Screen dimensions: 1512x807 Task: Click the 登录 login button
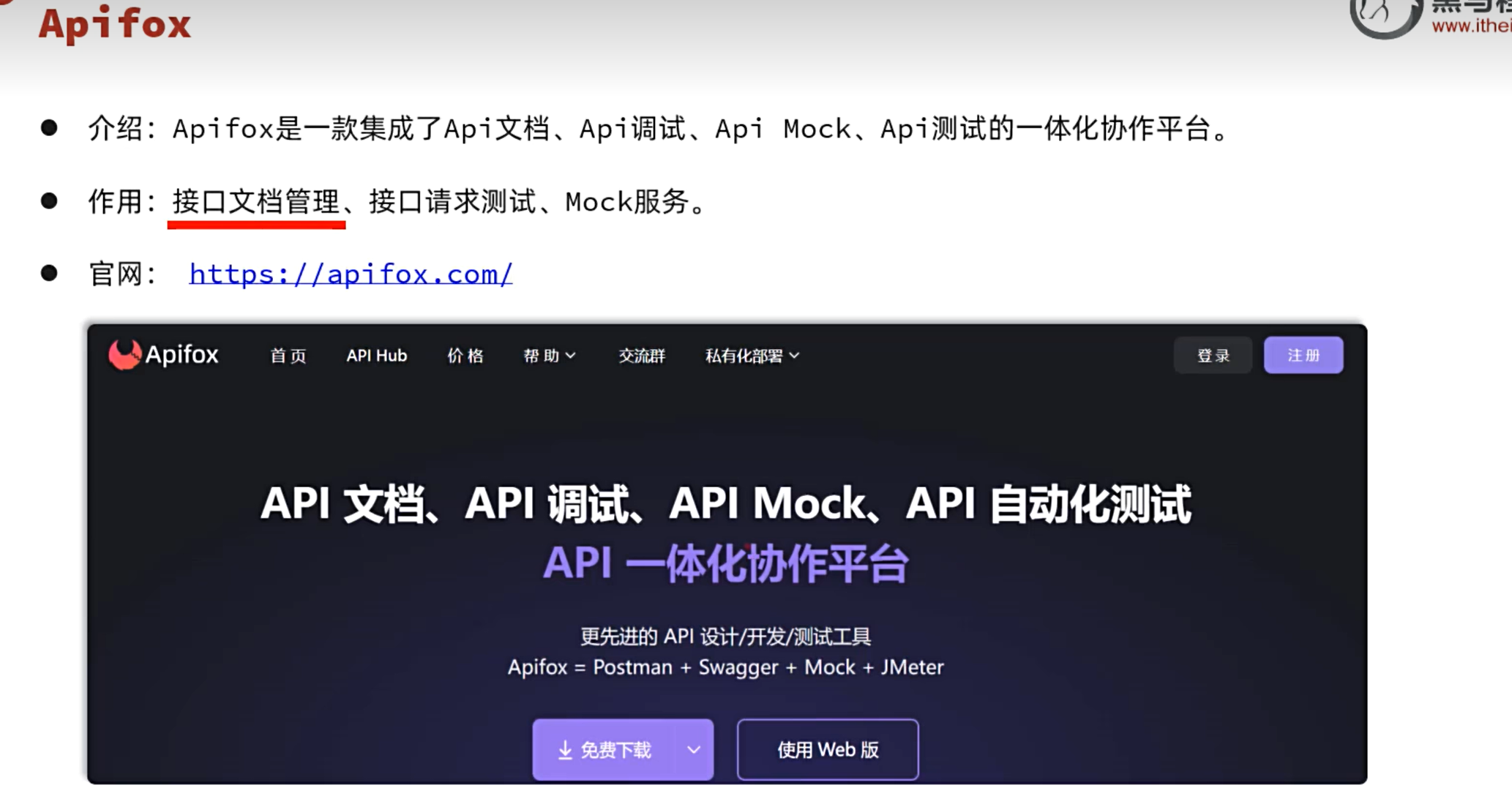(1213, 356)
